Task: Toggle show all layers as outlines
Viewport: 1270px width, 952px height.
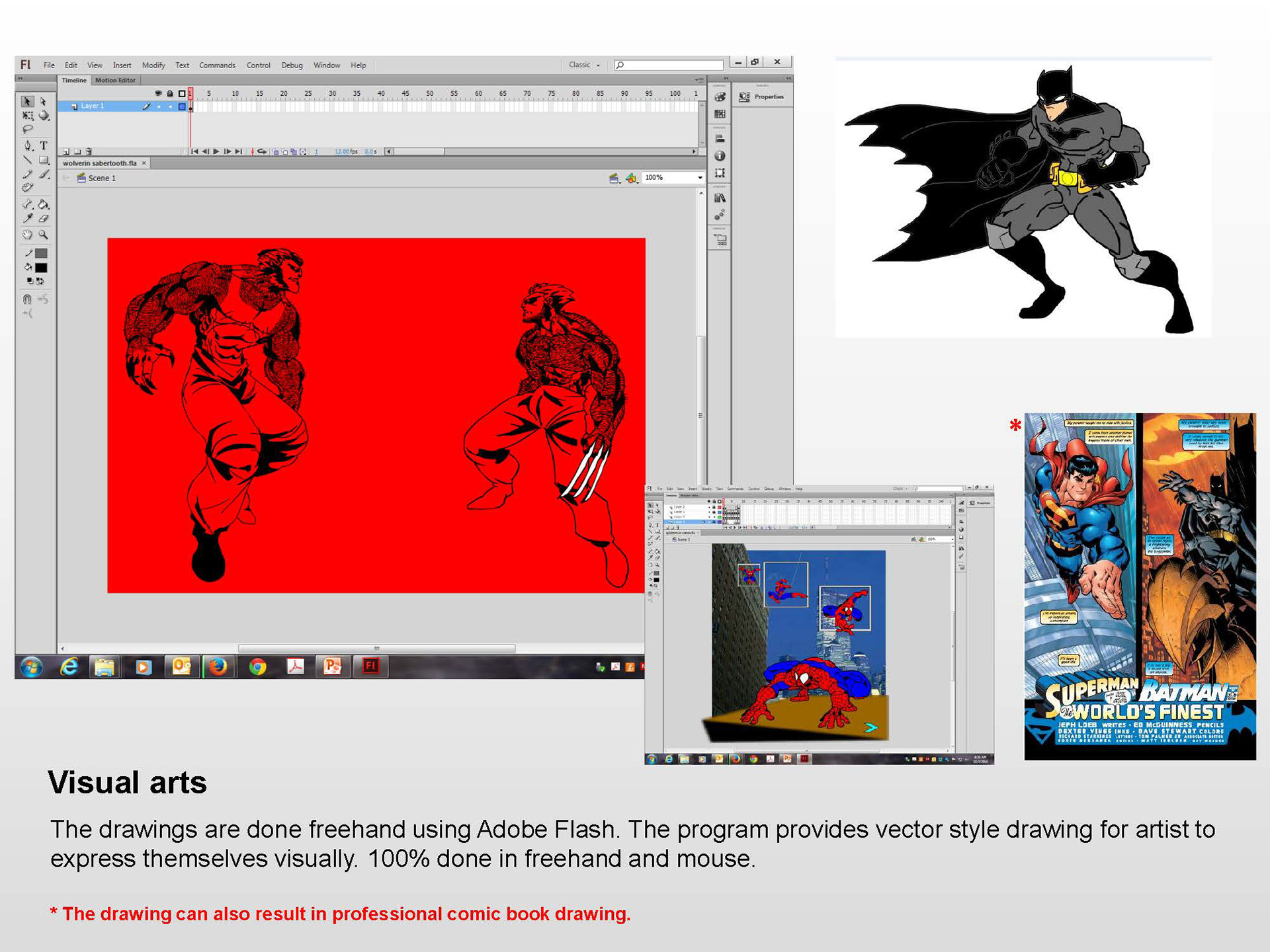Action: (x=182, y=93)
